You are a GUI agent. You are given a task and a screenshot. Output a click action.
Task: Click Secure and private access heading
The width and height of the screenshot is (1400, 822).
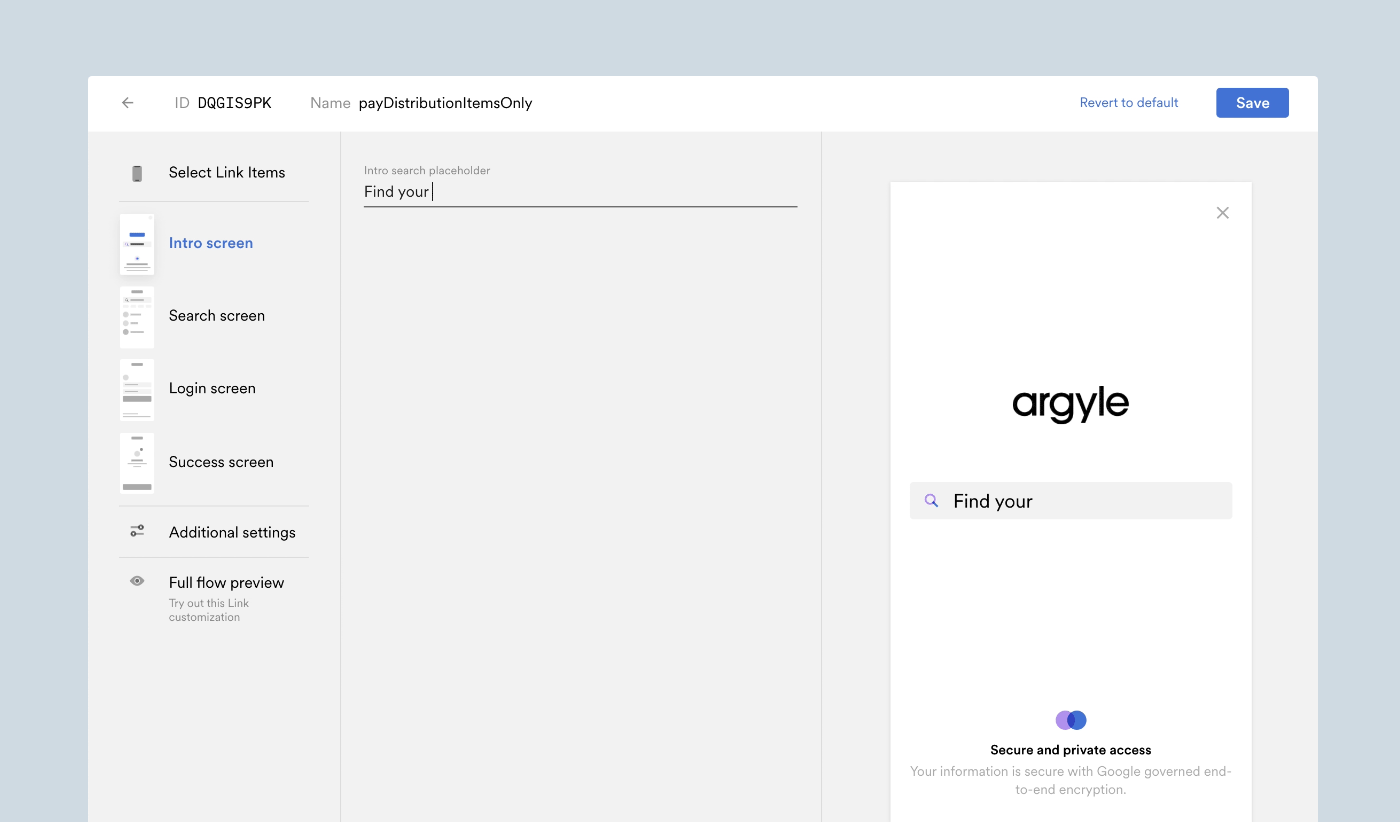(1071, 750)
